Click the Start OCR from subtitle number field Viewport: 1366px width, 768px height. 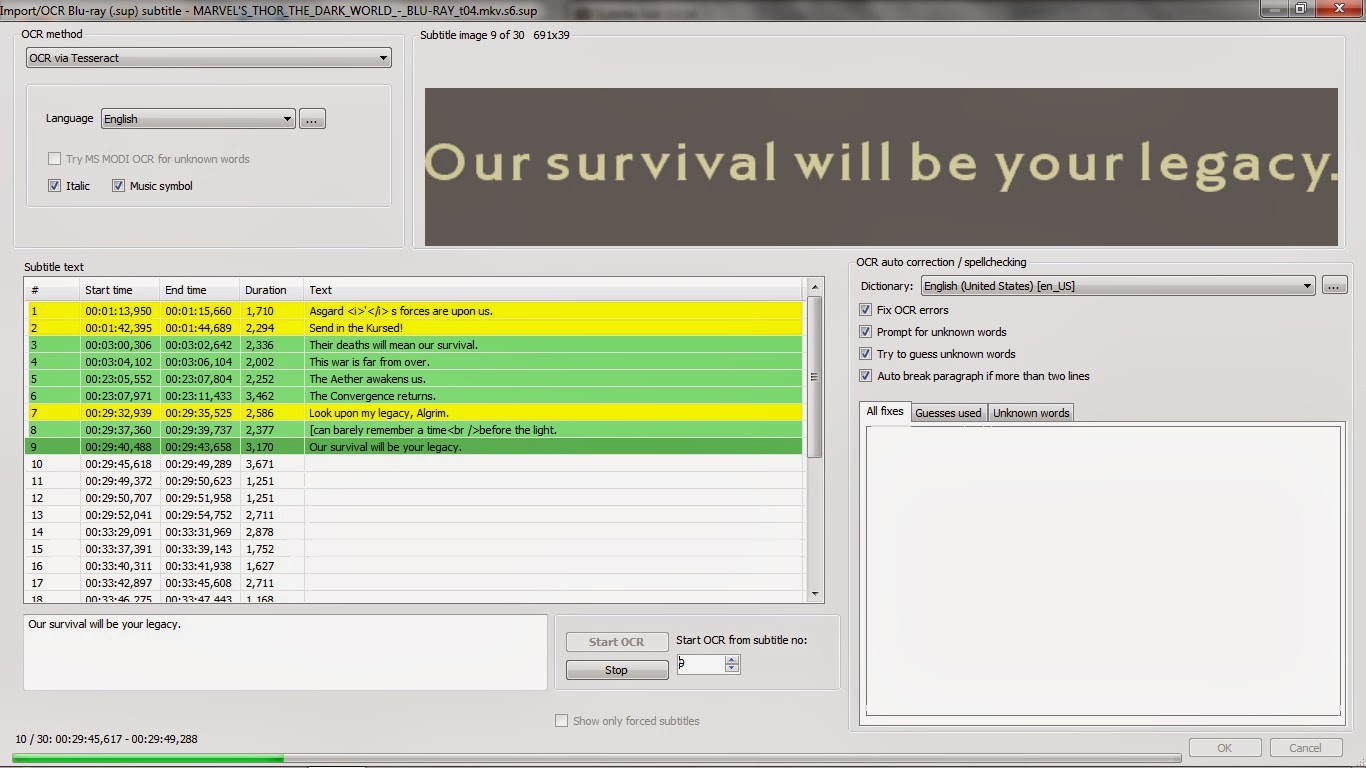point(700,664)
